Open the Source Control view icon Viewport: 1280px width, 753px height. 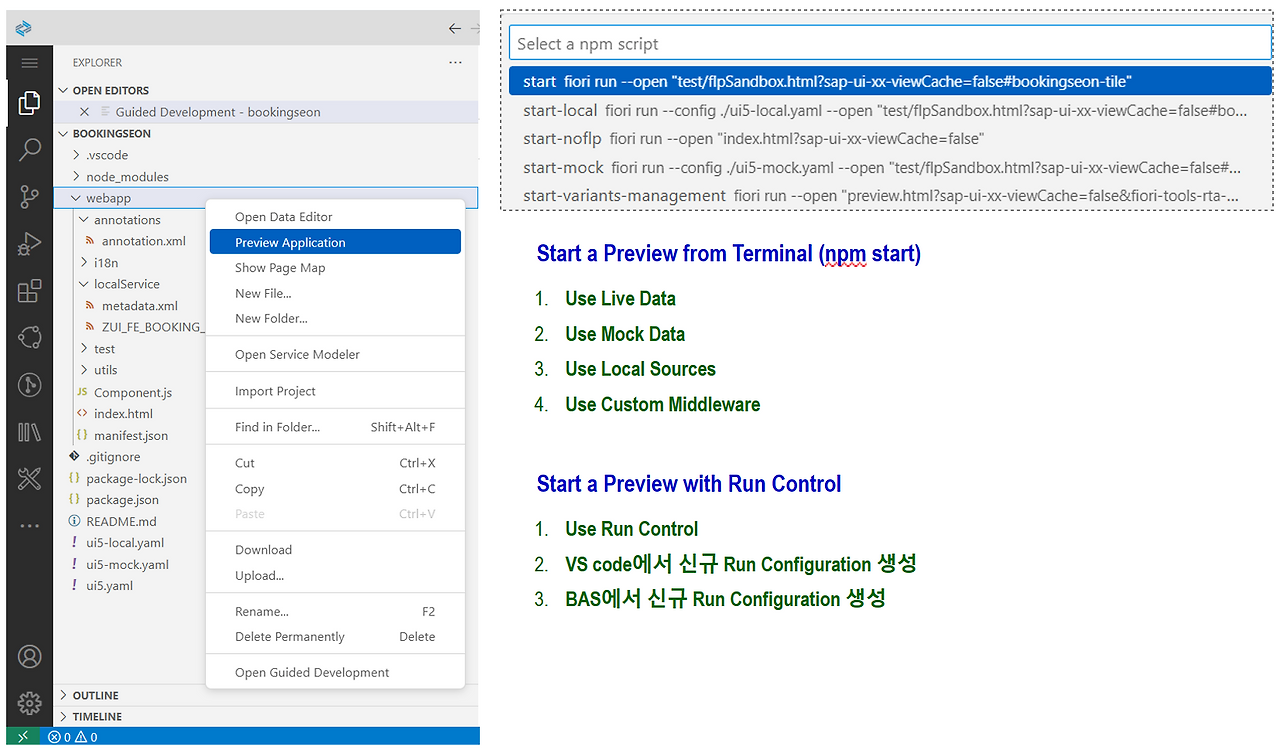click(x=29, y=197)
